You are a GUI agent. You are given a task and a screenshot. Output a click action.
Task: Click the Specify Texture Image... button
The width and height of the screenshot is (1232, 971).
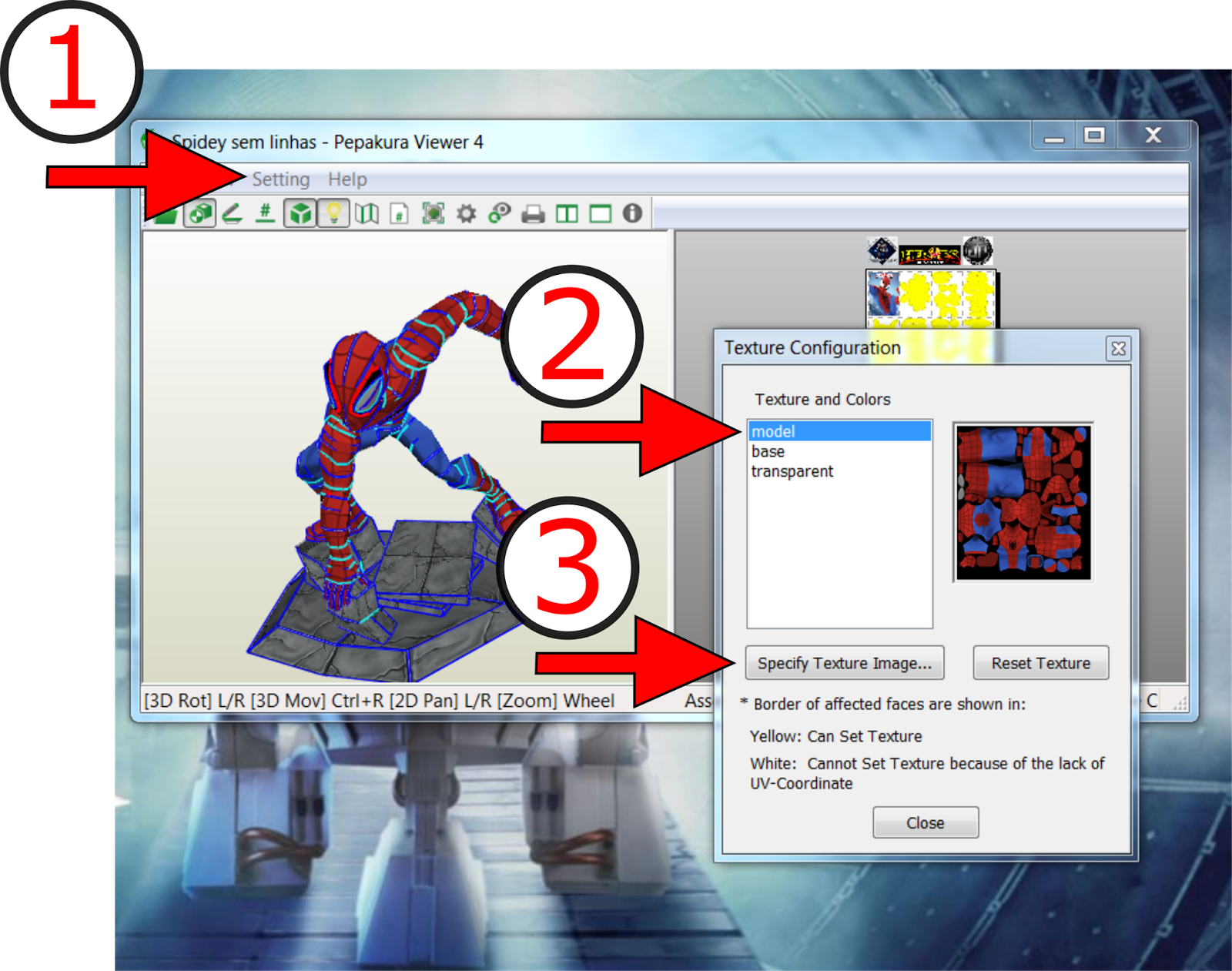(845, 663)
